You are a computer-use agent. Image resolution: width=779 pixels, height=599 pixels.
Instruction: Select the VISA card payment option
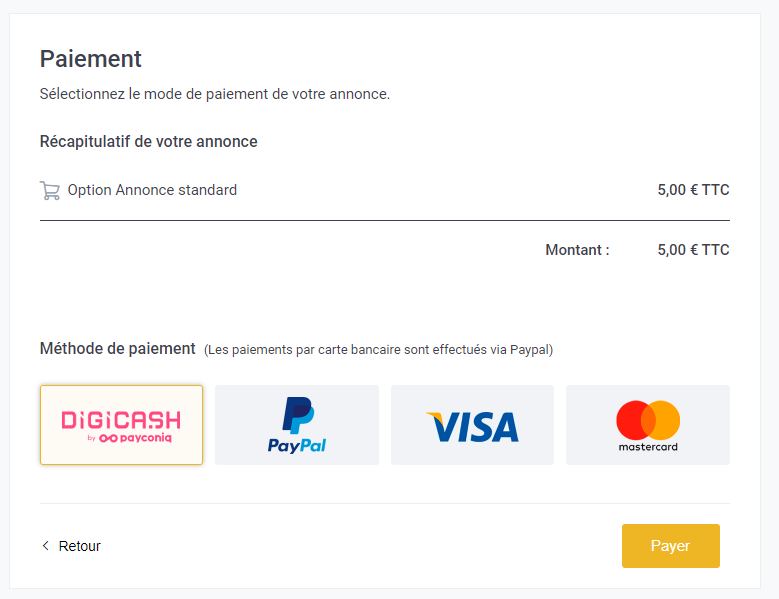coord(472,425)
